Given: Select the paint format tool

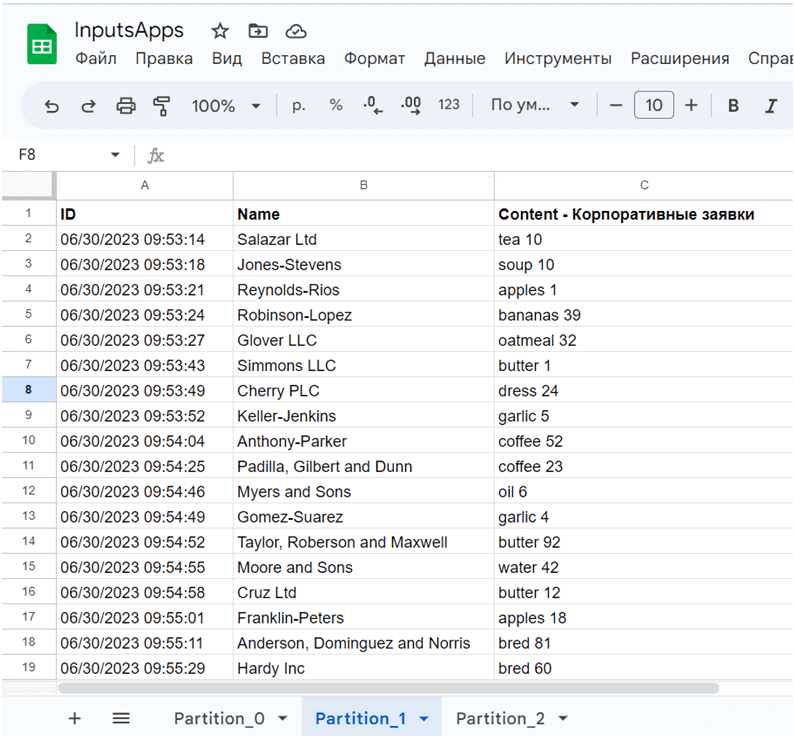Looking at the screenshot, I should (x=162, y=106).
